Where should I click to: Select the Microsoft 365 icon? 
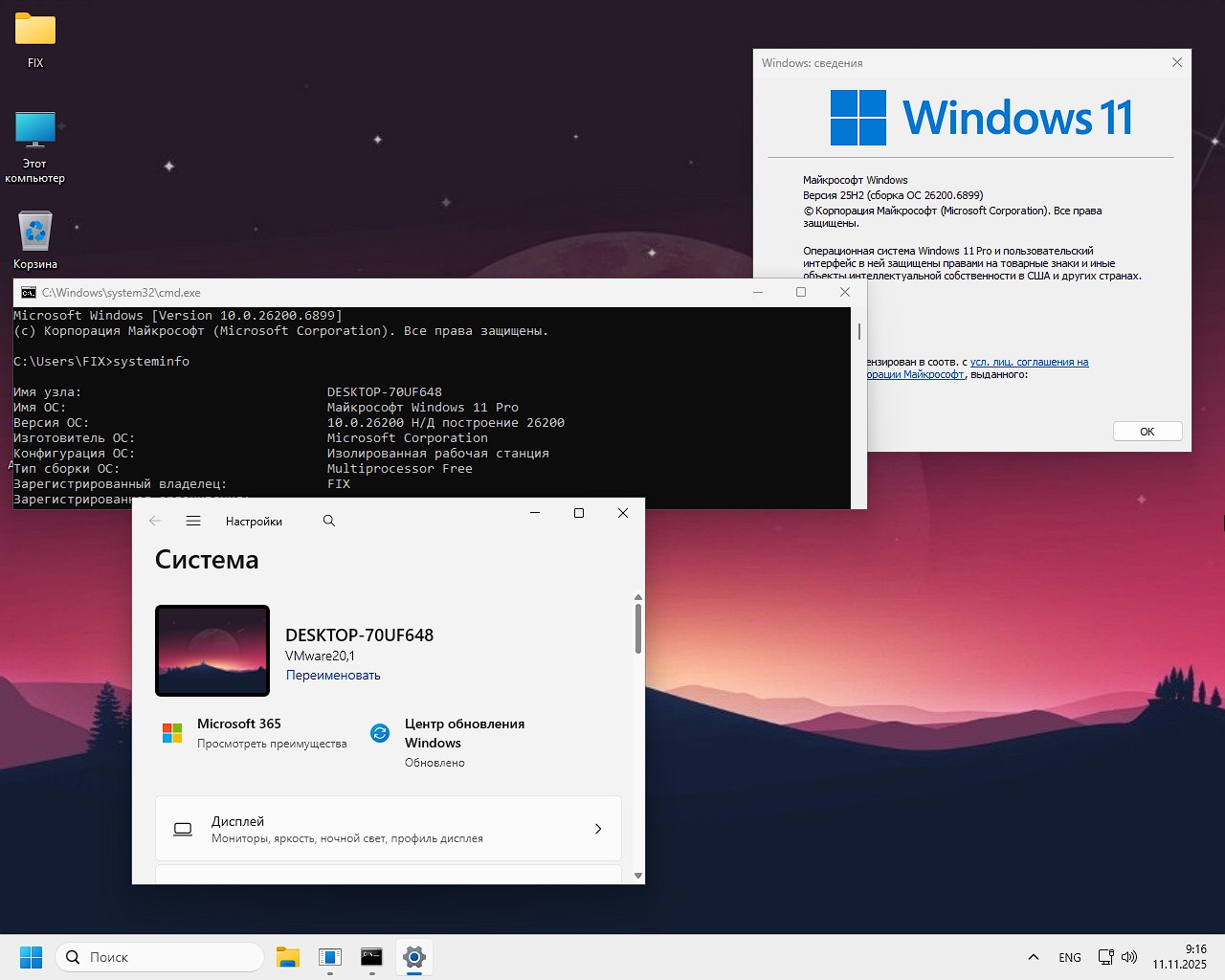172,732
